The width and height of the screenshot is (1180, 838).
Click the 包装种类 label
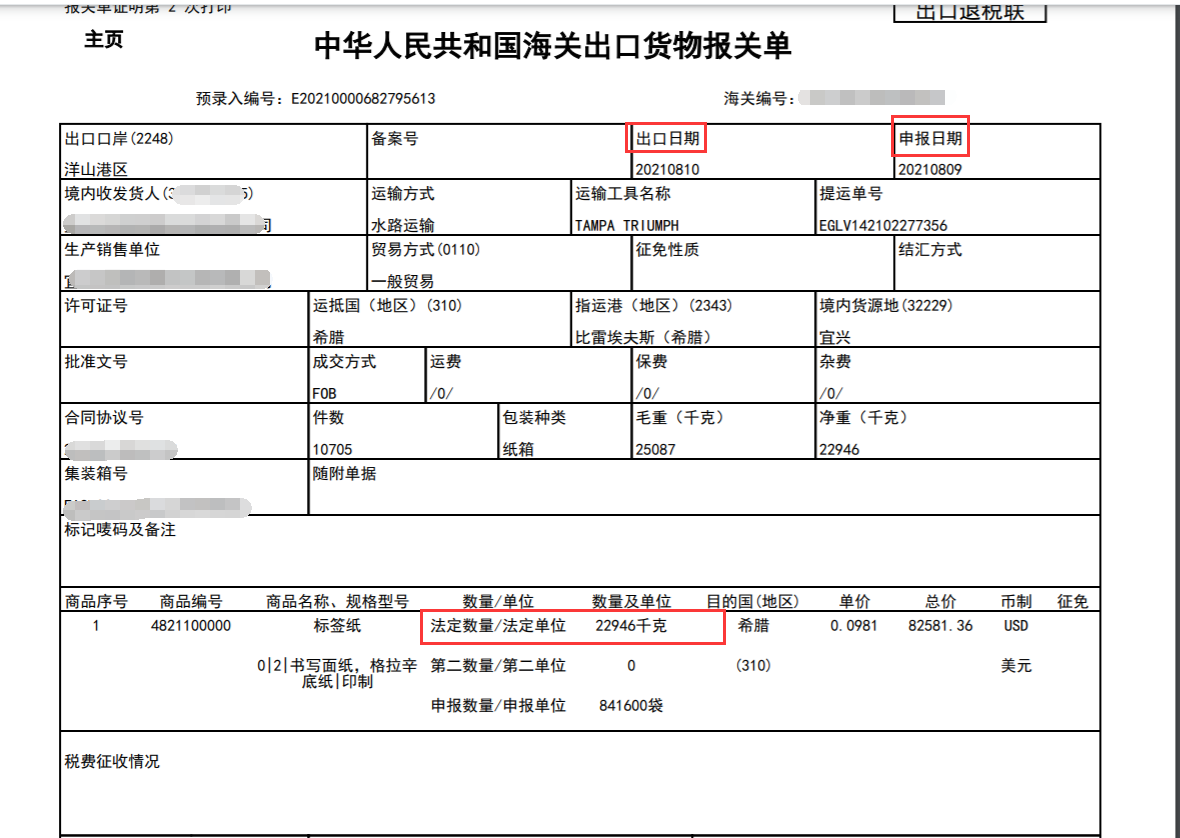[x=534, y=417]
